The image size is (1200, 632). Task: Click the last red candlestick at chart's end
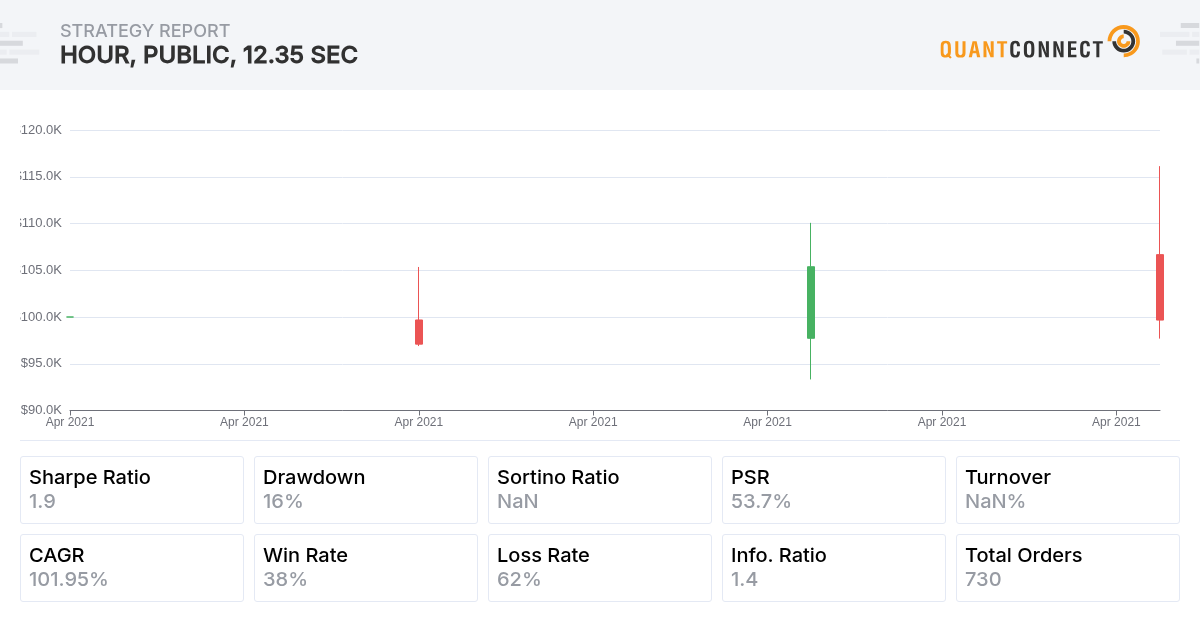click(x=1160, y=287)
